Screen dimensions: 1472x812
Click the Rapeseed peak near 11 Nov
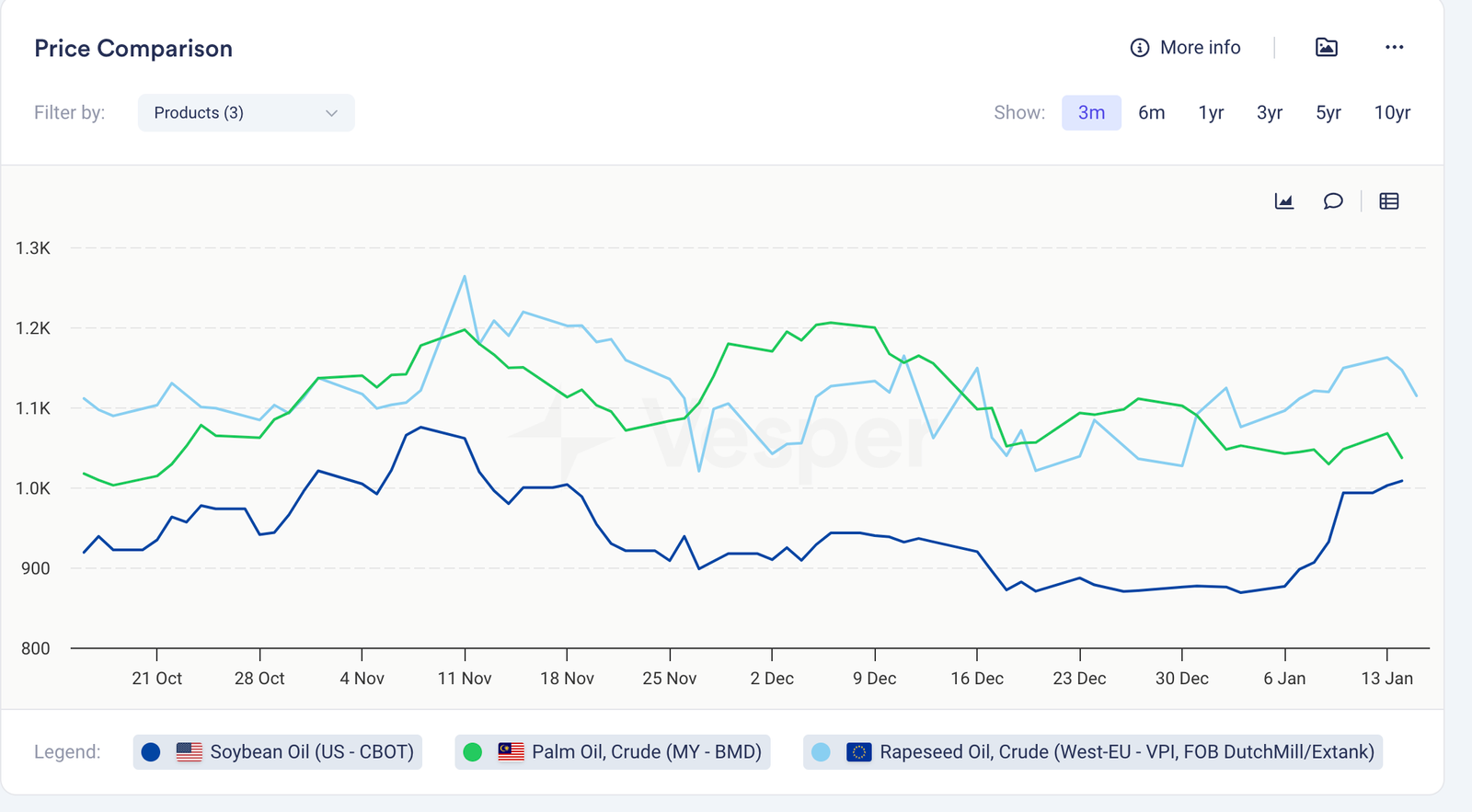point(465,276)
